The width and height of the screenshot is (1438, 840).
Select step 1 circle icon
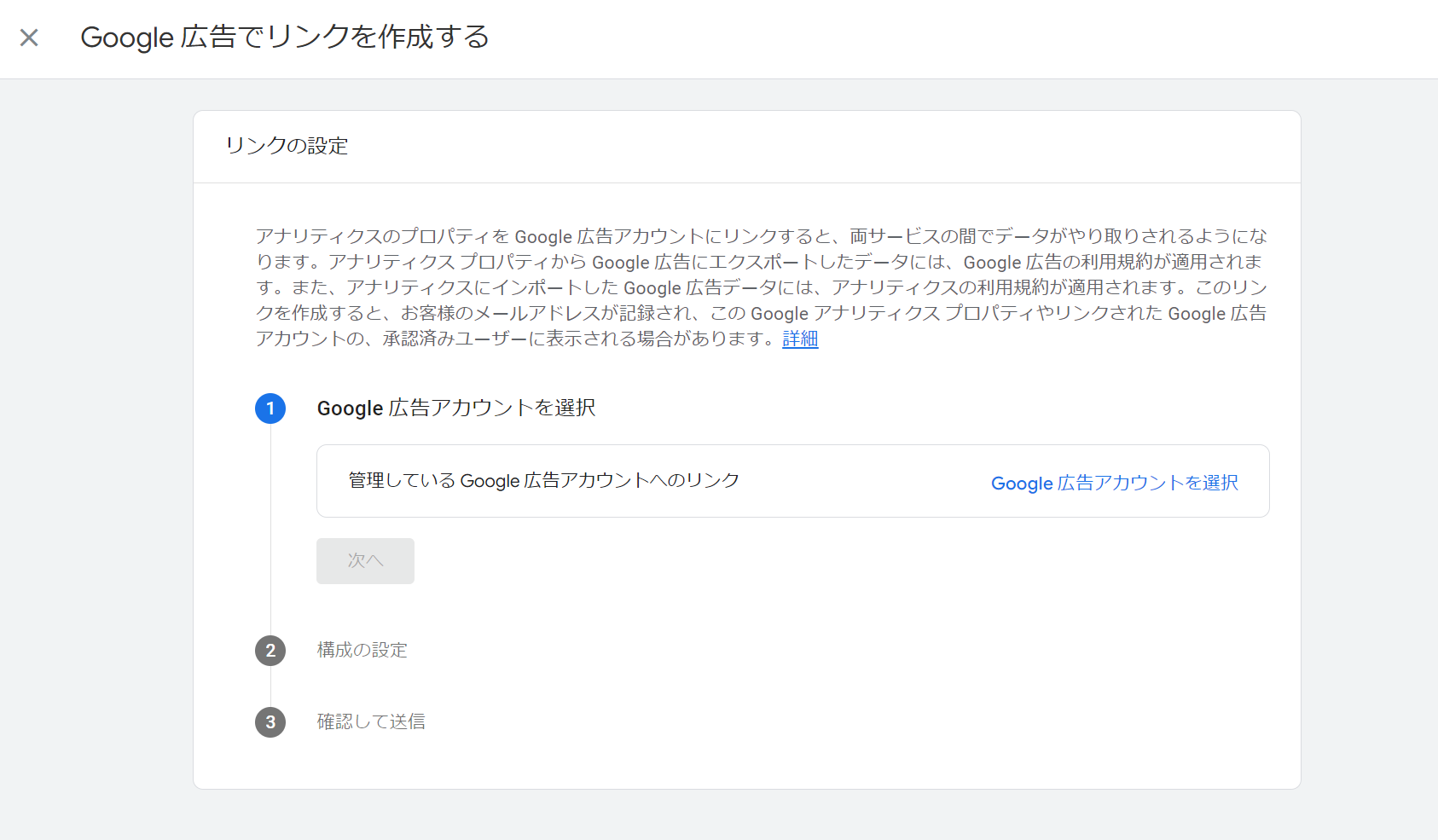(x=270, y=408)
